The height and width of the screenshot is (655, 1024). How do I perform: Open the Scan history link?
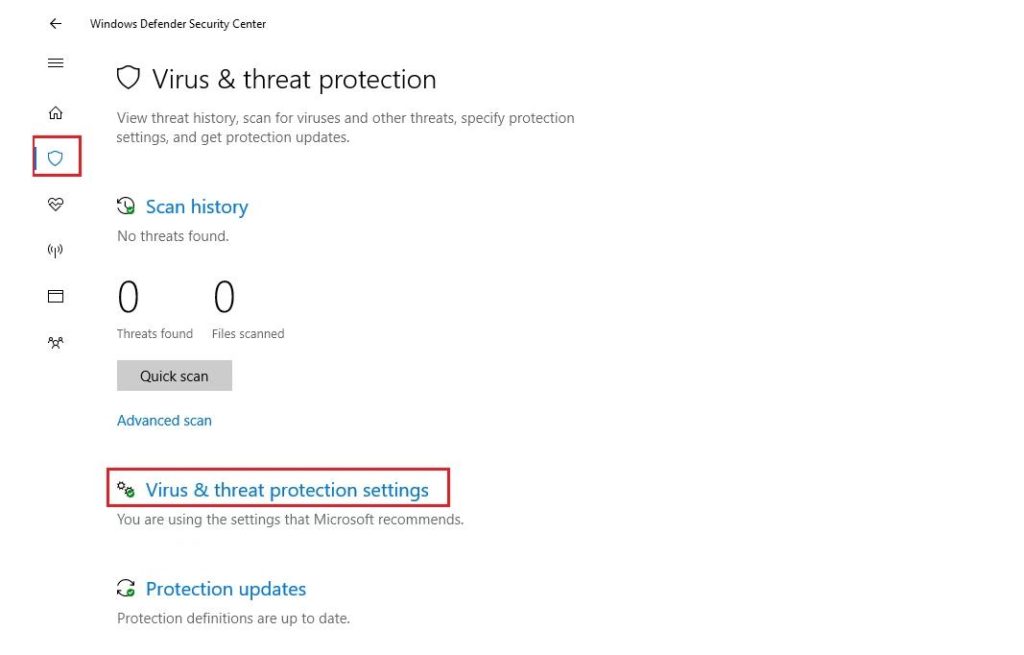point(196,207)
